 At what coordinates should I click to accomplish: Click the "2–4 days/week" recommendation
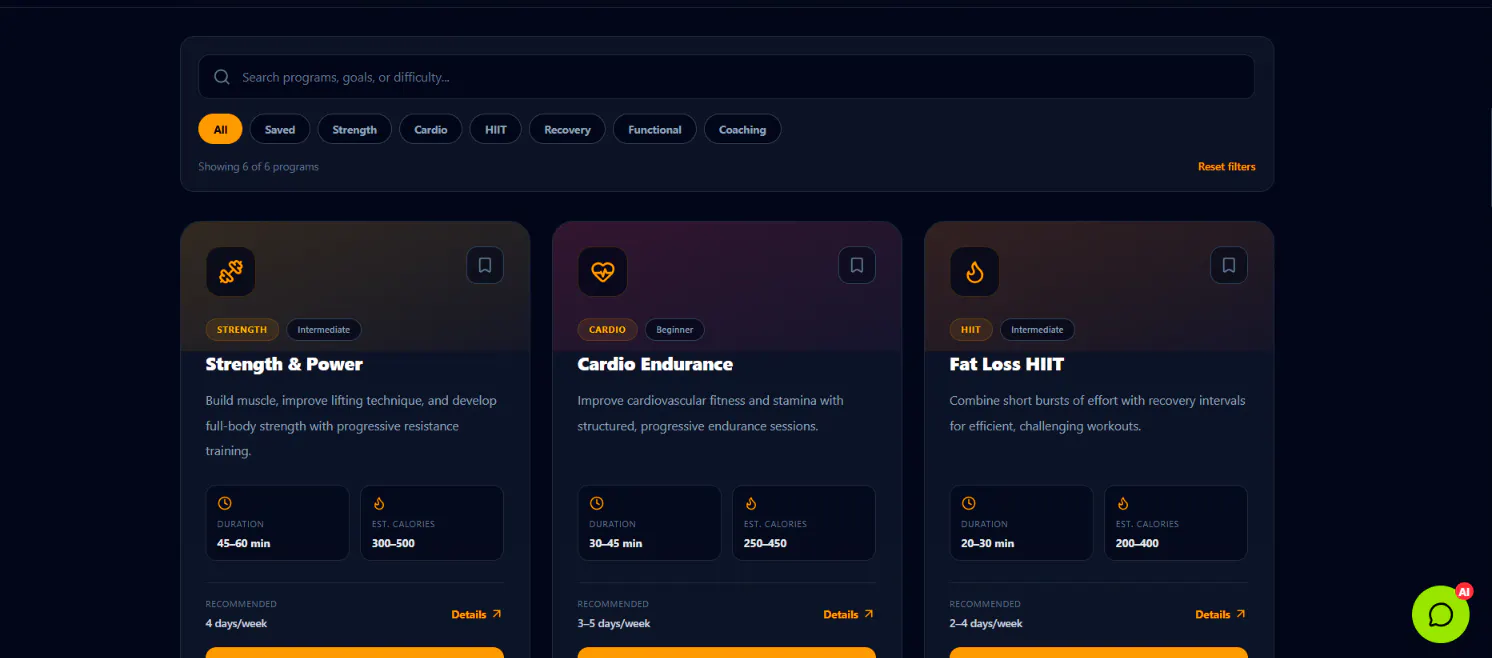pyautogui.click(x=986, y=623)
